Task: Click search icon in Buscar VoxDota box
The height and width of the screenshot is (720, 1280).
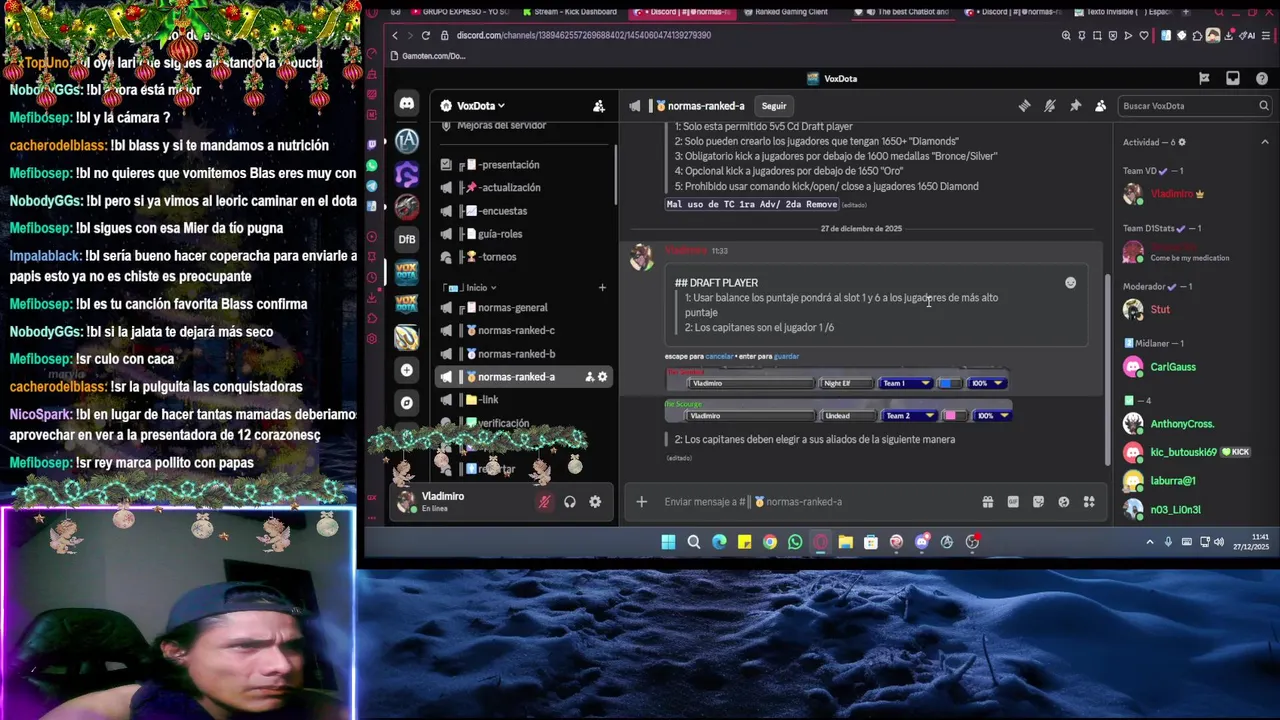Action: tap(1264, 106)
